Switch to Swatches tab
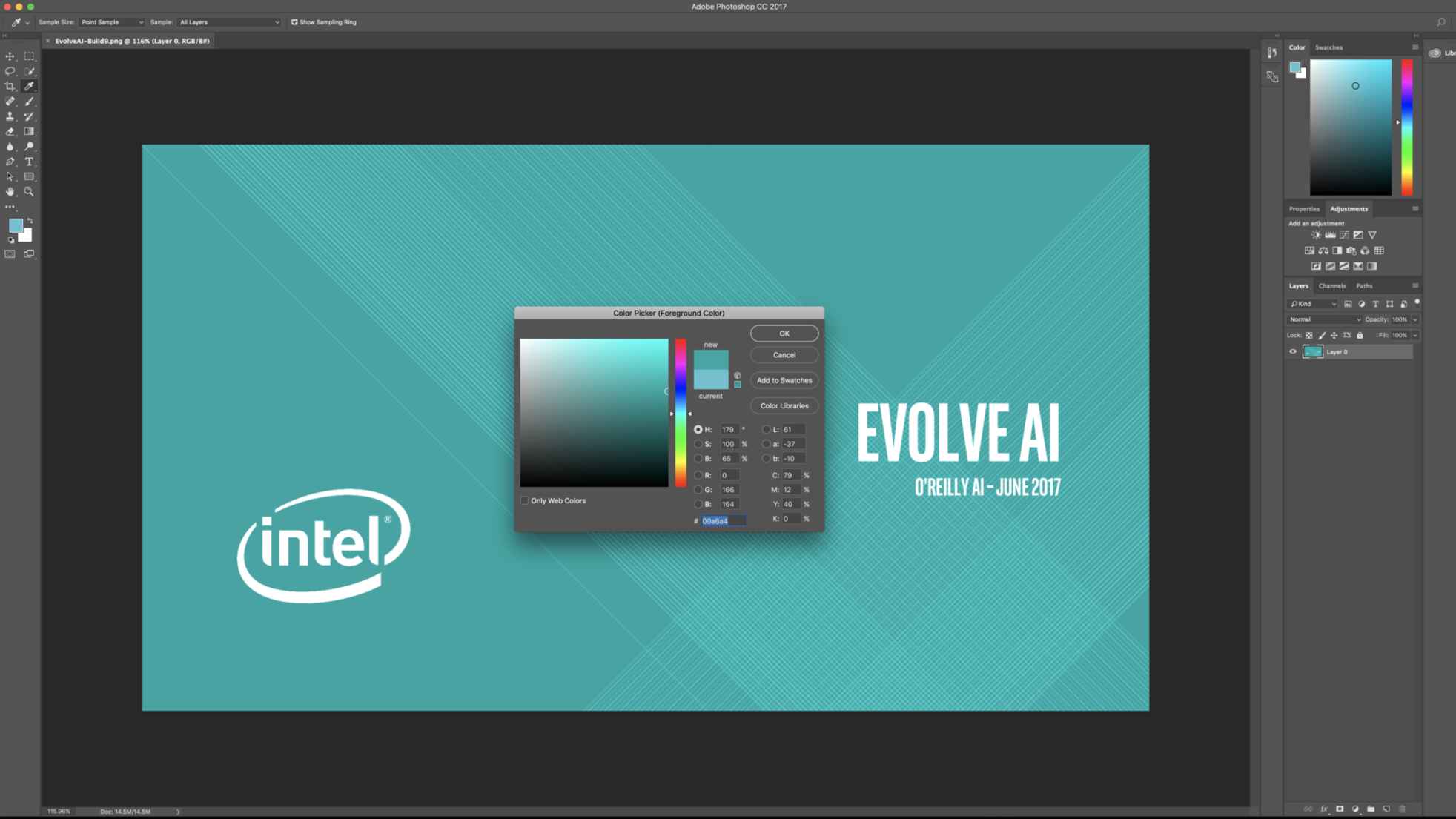Screen dimensions: 1456x819 coord(1328,47)
